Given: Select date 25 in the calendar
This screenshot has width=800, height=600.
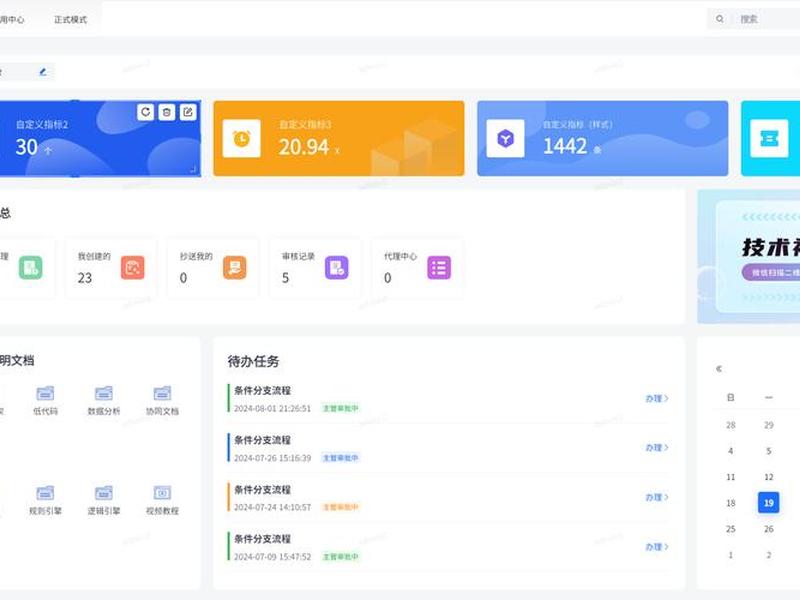Looking at the screenshot, I should pos(731,529).
